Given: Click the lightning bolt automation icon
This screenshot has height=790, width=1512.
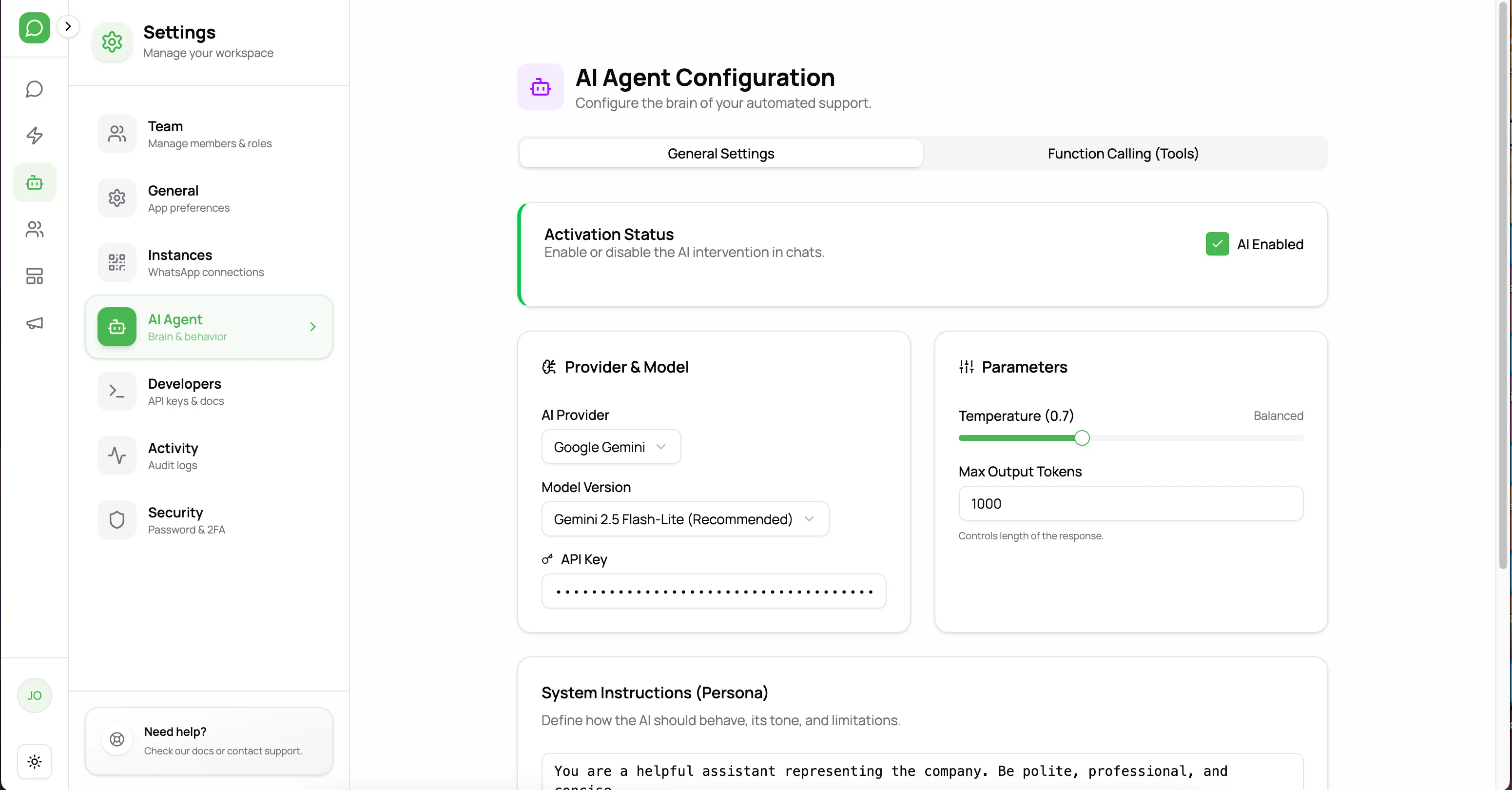Looking at the screenshot, I should click(34, 136).
